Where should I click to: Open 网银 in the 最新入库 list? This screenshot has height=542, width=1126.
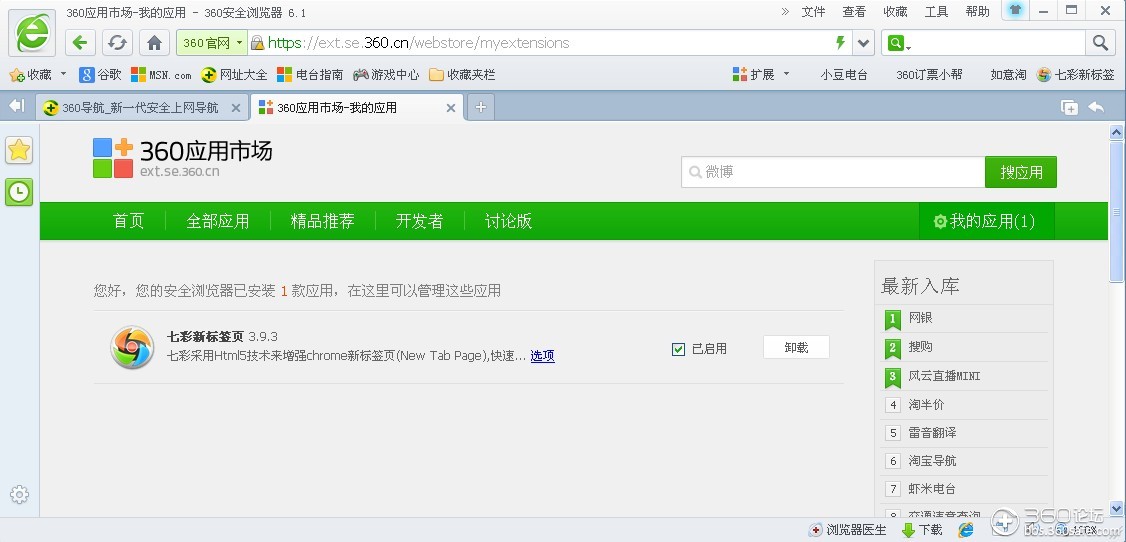[x=921, y=317]
